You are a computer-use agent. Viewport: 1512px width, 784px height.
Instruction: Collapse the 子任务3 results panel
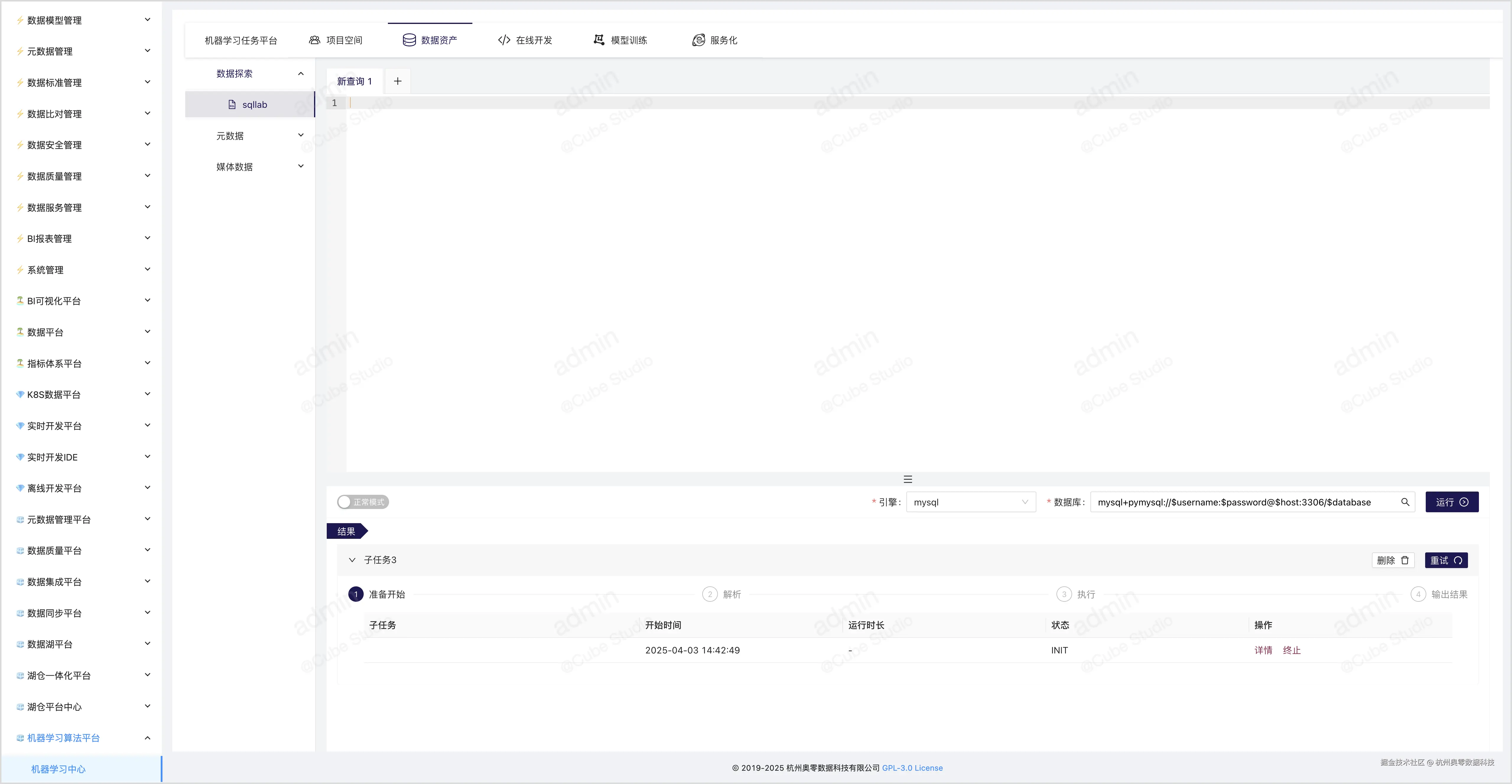(352, 560)
